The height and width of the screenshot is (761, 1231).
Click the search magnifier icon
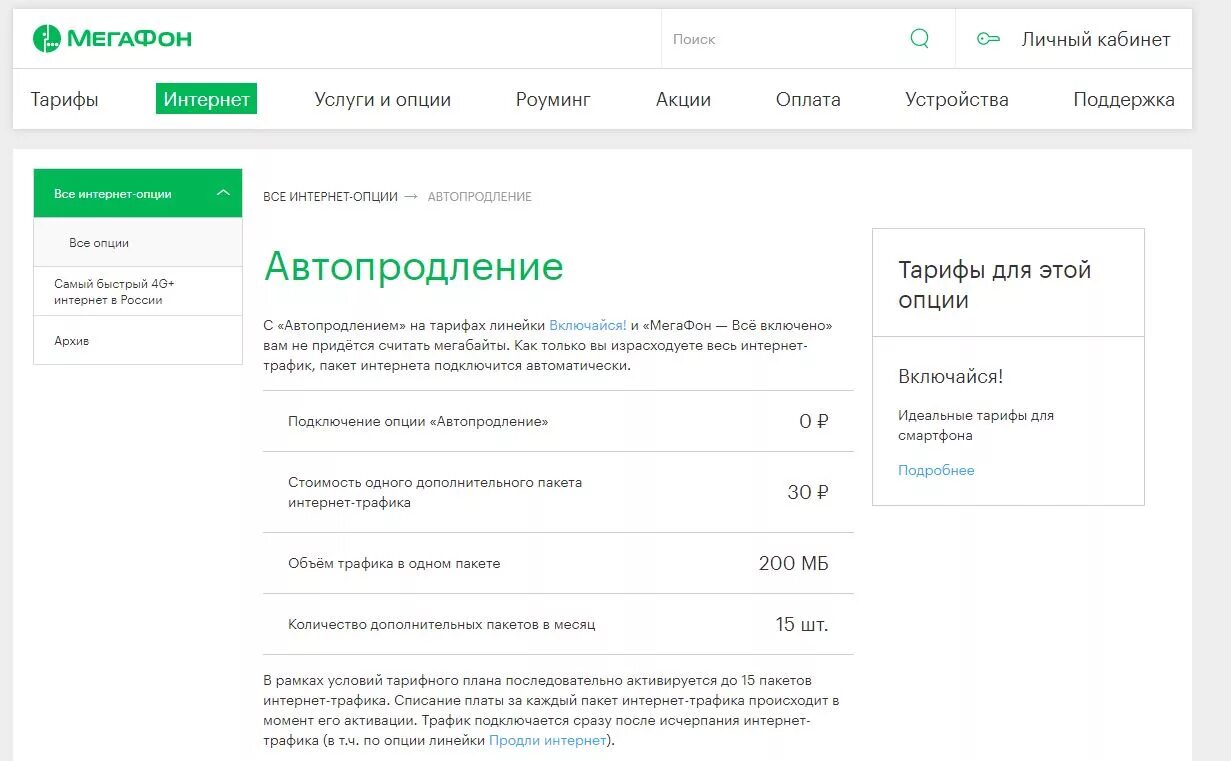click(919, 39)
